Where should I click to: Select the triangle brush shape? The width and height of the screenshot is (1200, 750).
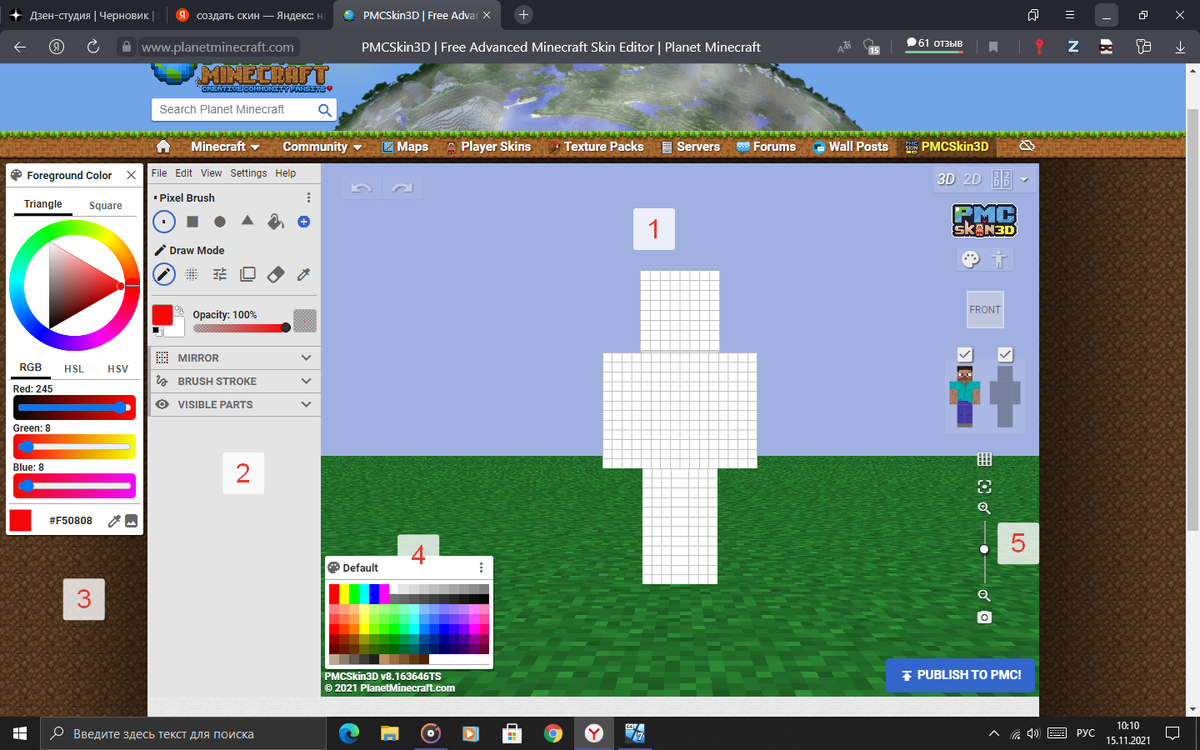point(248,221)
